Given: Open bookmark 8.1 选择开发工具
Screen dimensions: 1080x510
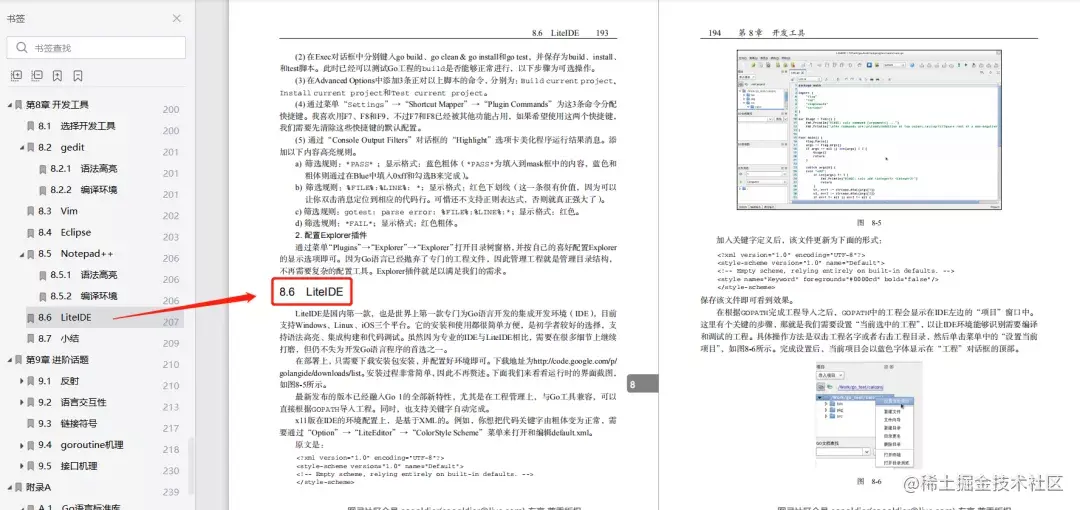Looking at the screenshot, I should pos(76,126).
